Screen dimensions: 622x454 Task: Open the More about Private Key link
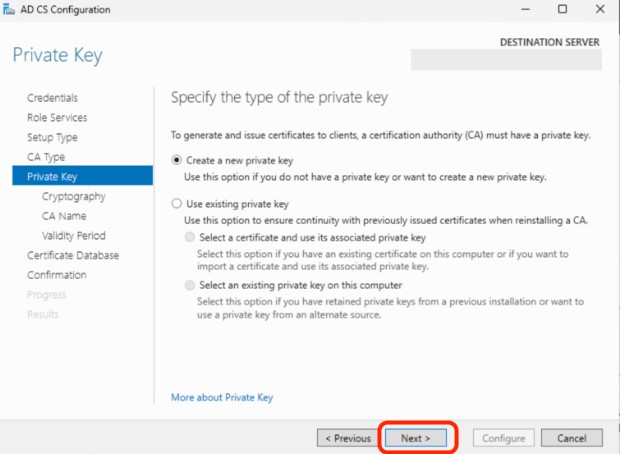tap(222, 397)
